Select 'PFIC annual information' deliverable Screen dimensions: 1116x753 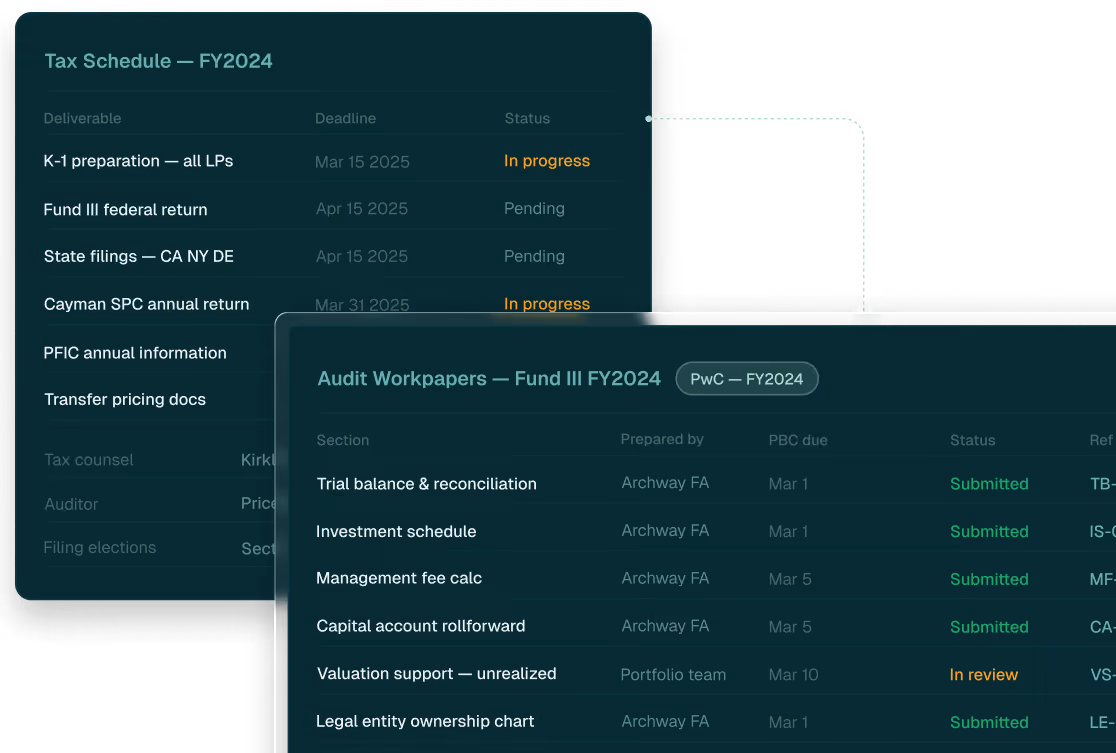pos(135,353)
